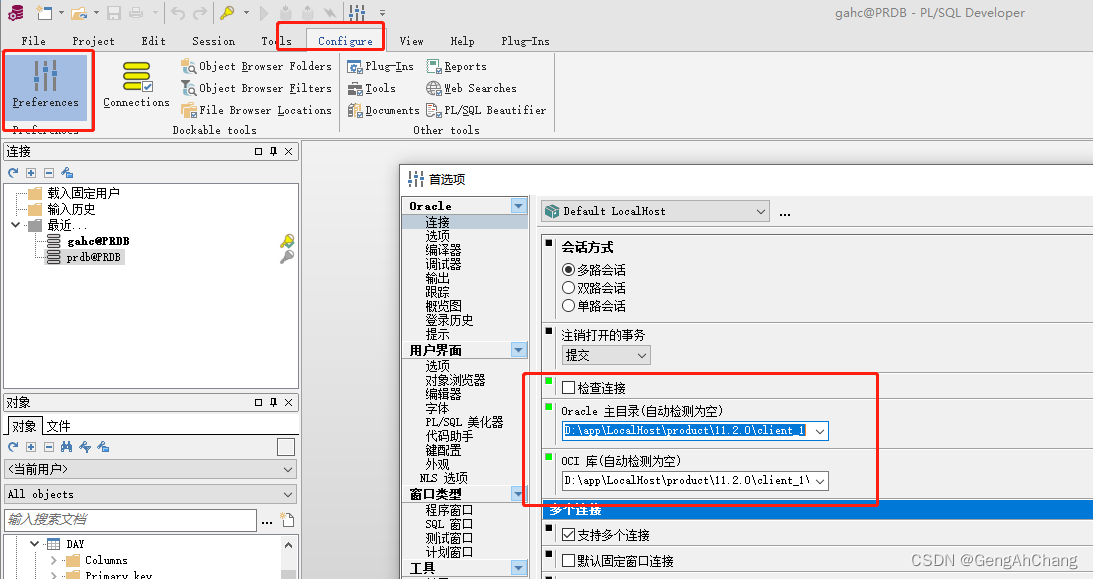Click the Log on key icon
This screenshot has width=1093, height=579.
pos(227,13)
